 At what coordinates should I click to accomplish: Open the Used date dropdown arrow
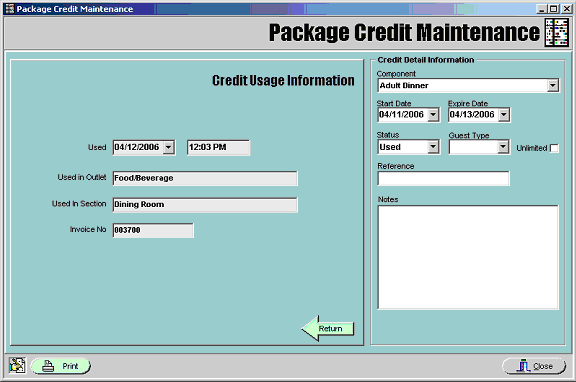[169, 147]
